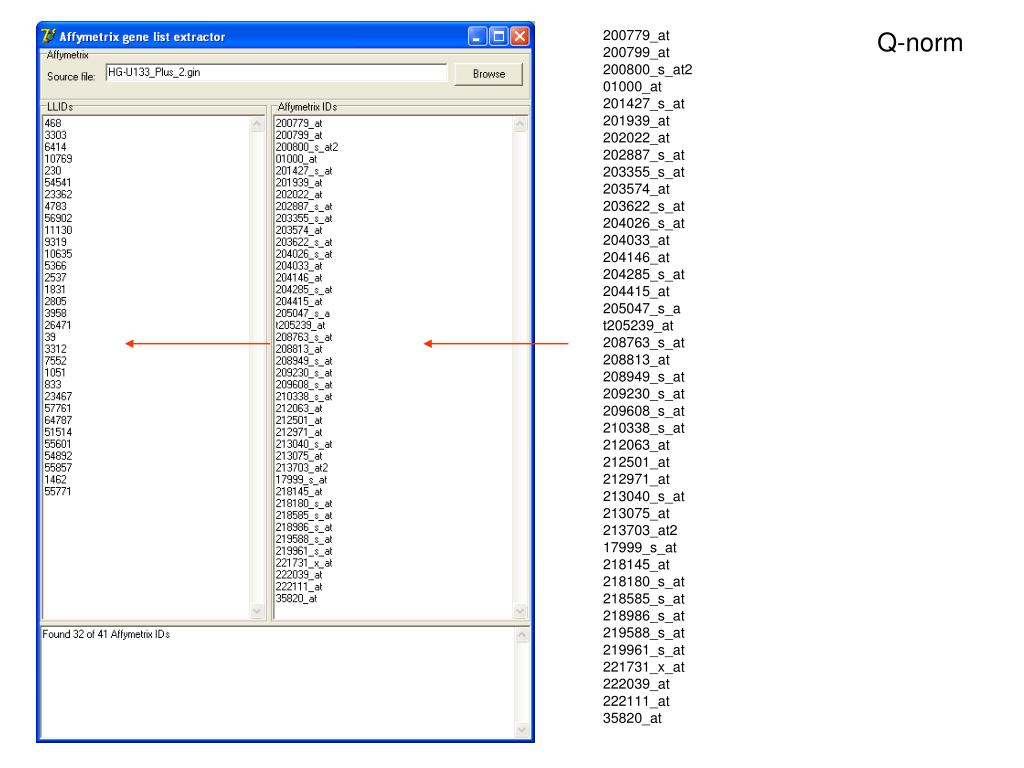
Task: Select LLID 9319 in the LLIDs list
Action: pyautogui.click(x=56, y=242)
